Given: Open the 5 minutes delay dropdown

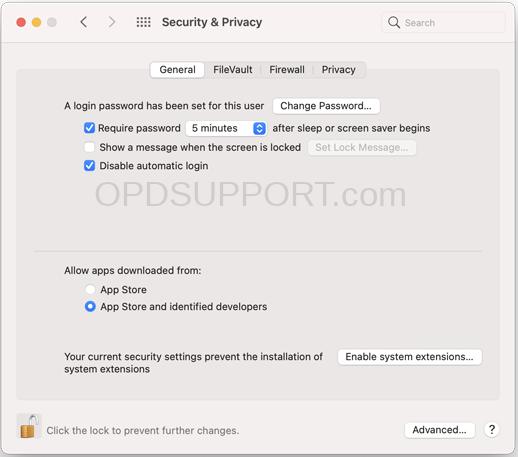Looking at the screenshot, I should pos(226,128).
